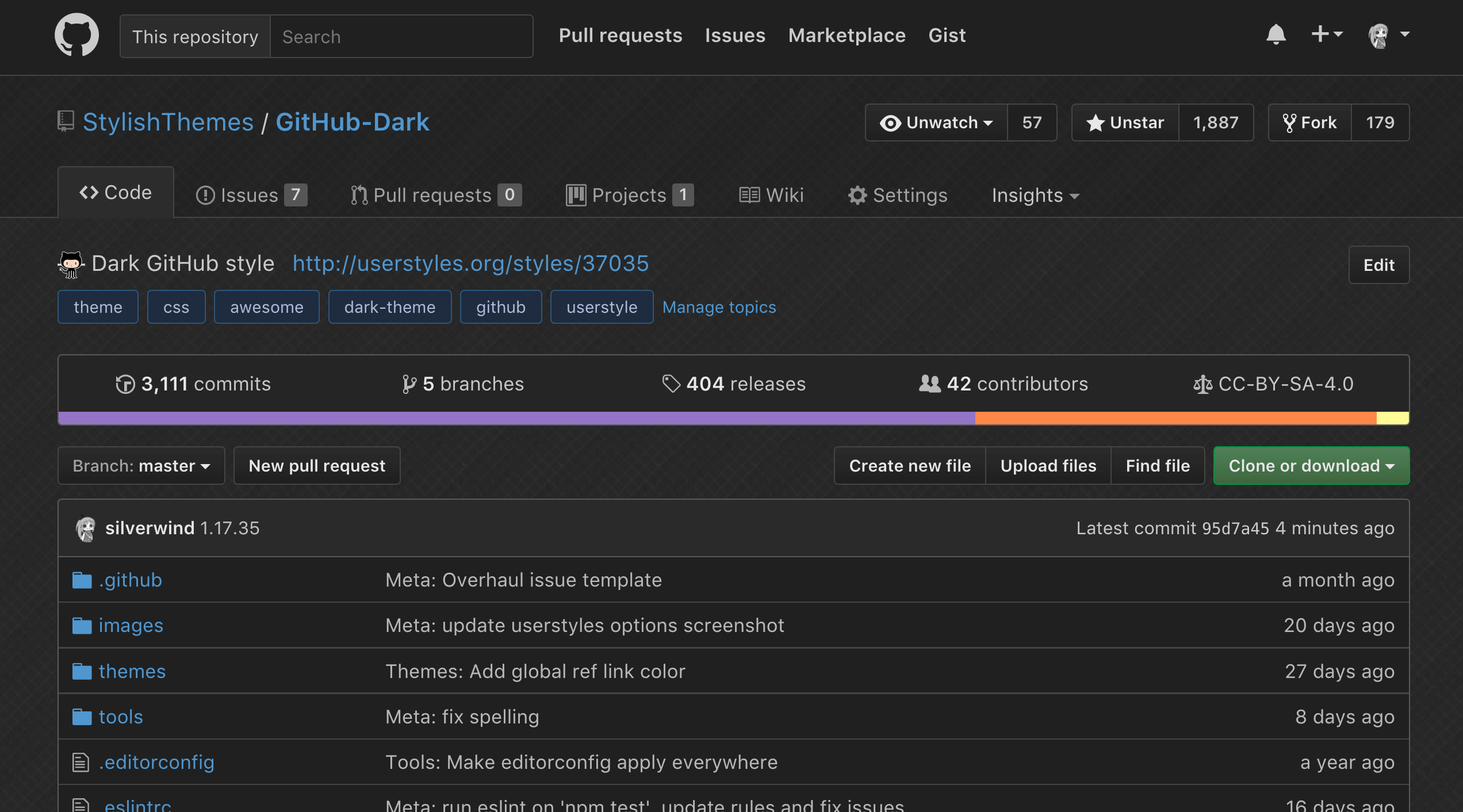1463x812 pixels.
Task: Expand the Clone or download menu
Action: click(x=1311, y=465)
